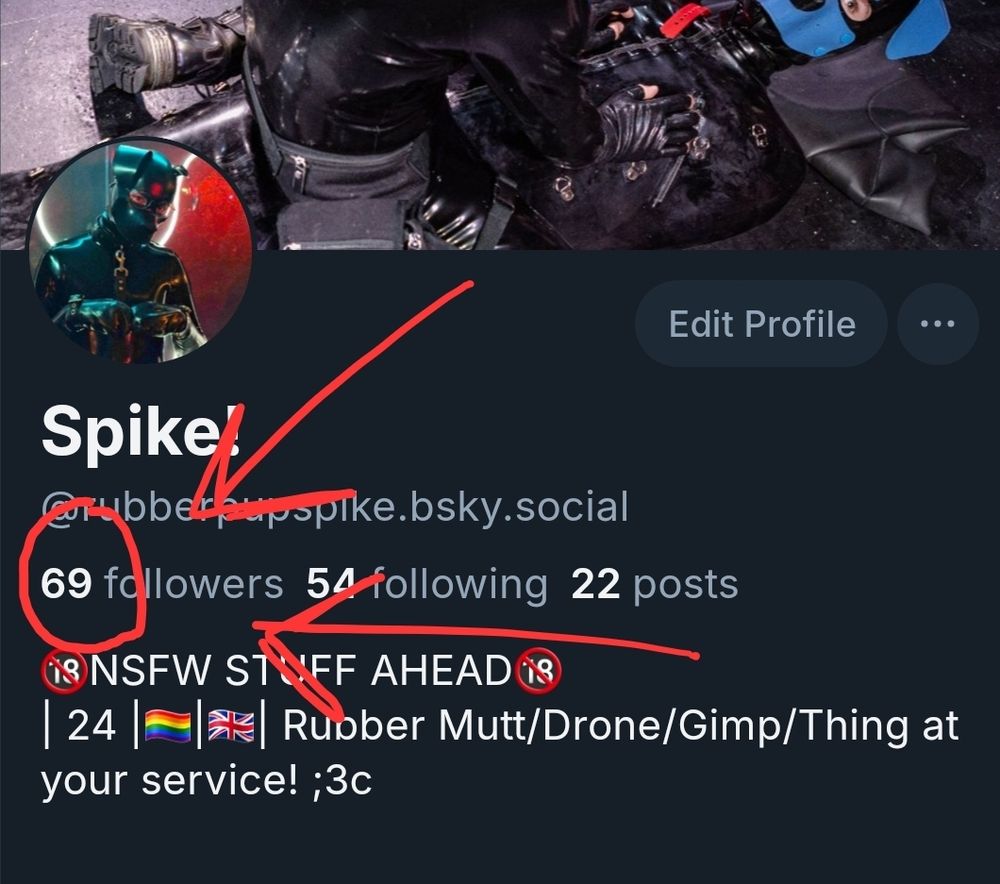Click the 18+ emoji before NSFW
The width and height of the screenshot is (1000, 884).
click(x=64, y=672)
